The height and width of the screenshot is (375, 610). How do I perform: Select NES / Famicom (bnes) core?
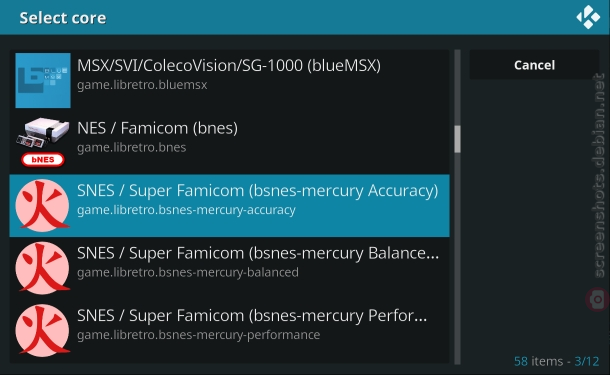tap(230, 143)
